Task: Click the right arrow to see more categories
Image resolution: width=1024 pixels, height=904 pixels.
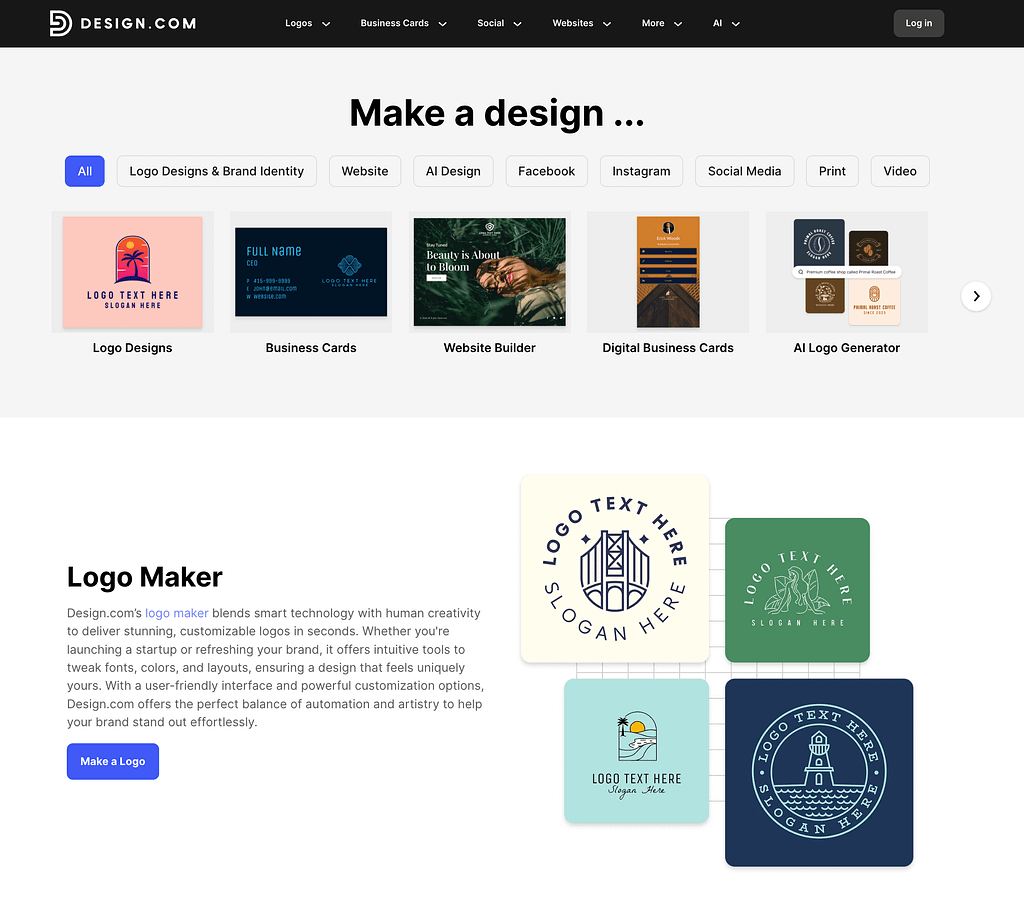Action: (975, 296)
